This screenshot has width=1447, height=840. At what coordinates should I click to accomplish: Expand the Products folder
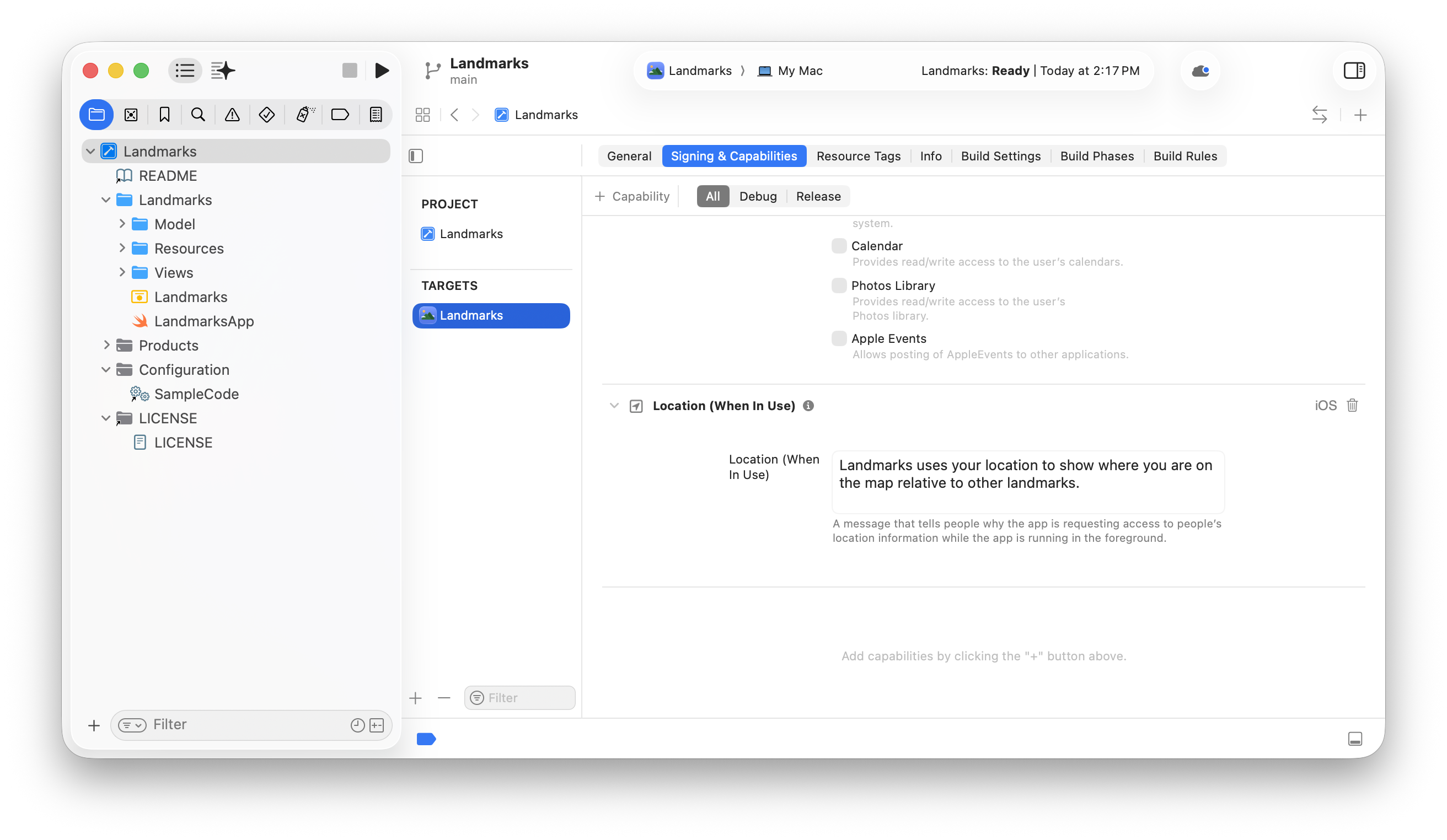(x=106, y=345)
